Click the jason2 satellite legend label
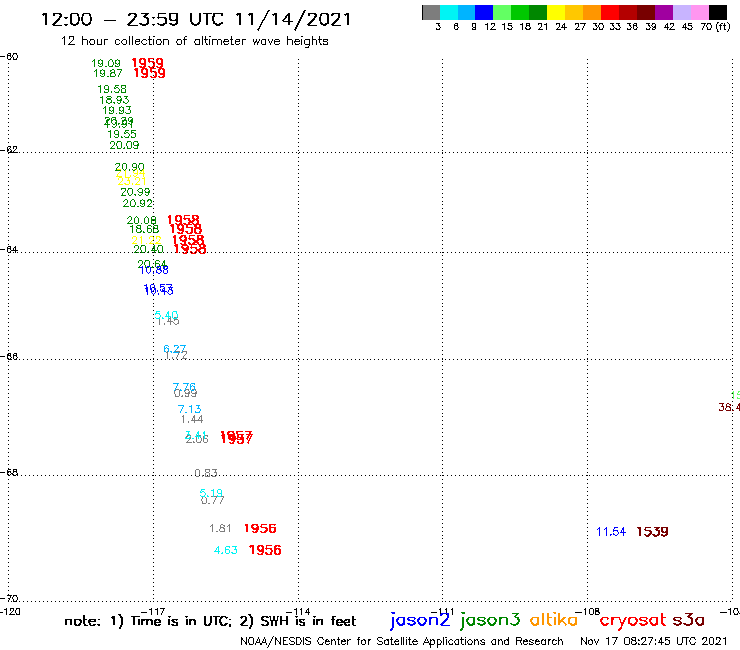 point(420,620)
